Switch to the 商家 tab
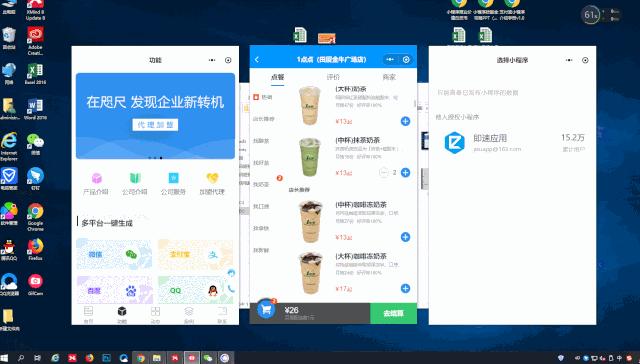This screenshot has height=364, width=640. tap(389, 77)
